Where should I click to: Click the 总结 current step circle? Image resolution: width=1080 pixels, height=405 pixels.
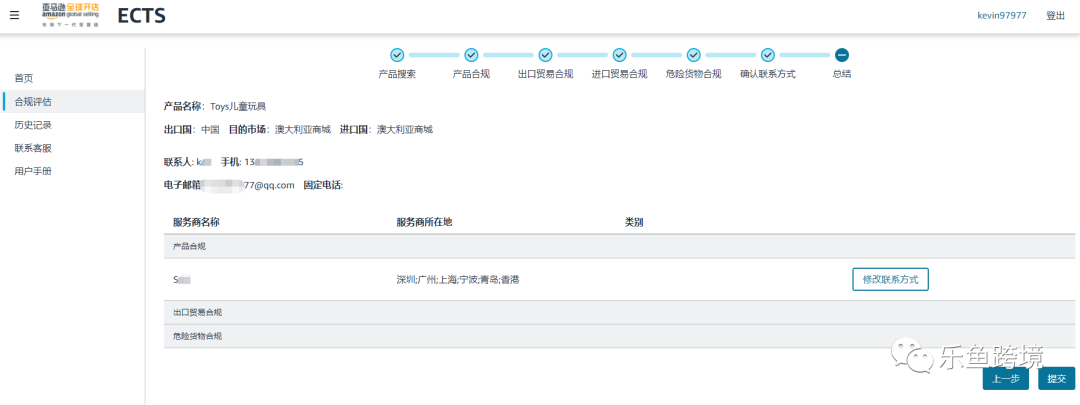coord(842,55)
